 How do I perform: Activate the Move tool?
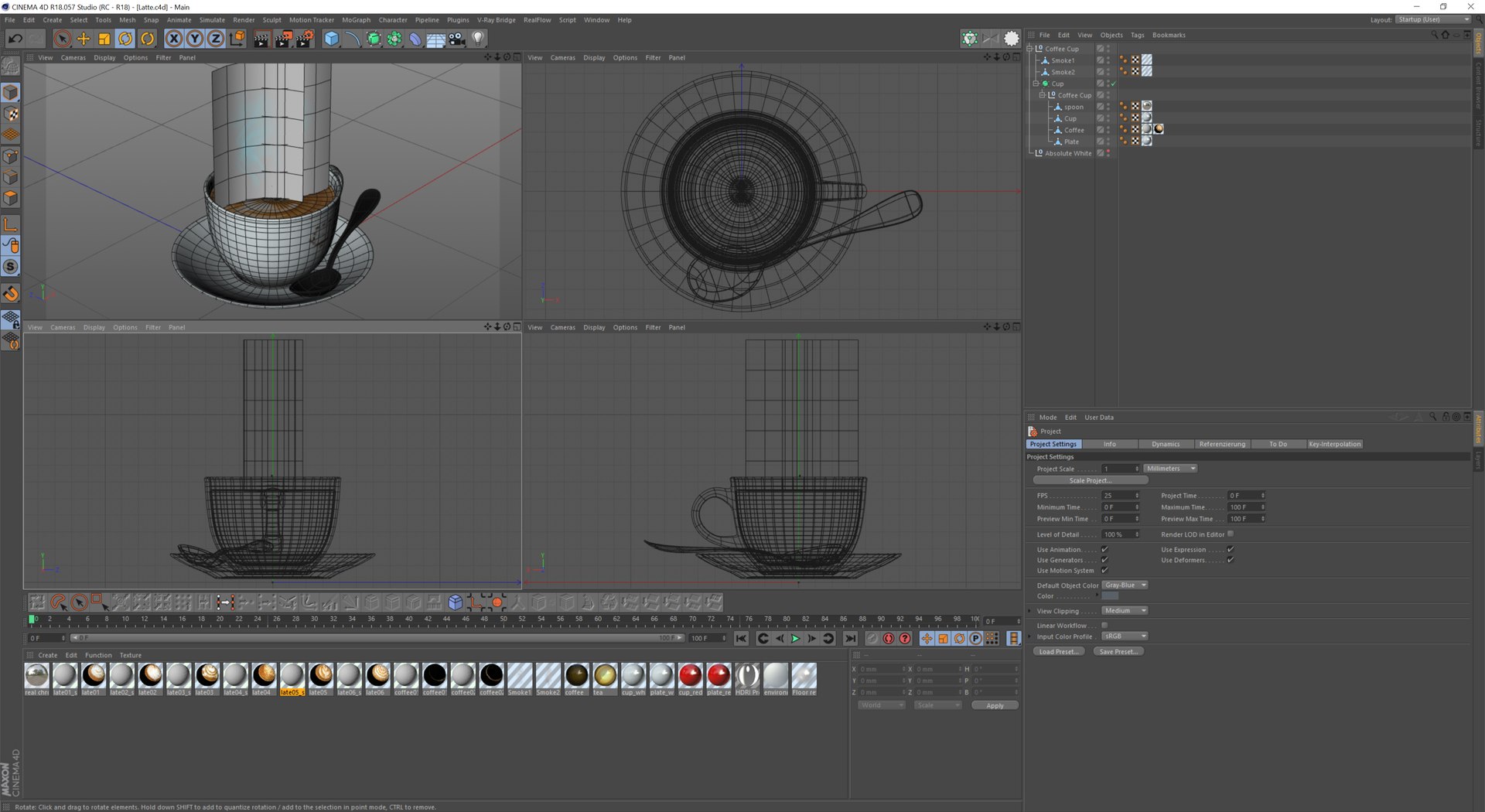pos(84,39)
